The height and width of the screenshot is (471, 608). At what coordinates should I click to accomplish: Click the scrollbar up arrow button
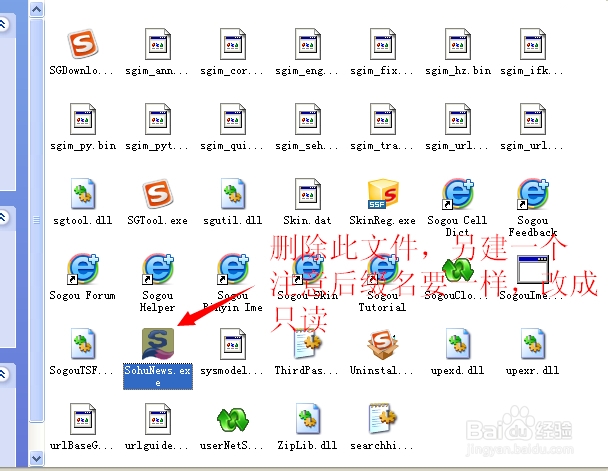click(36, 9)
